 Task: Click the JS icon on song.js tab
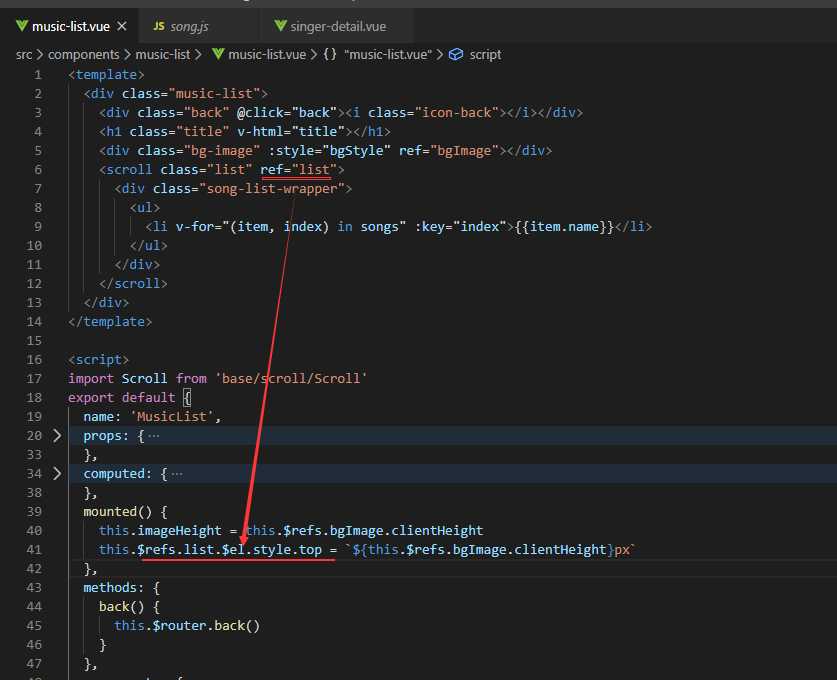159,26
